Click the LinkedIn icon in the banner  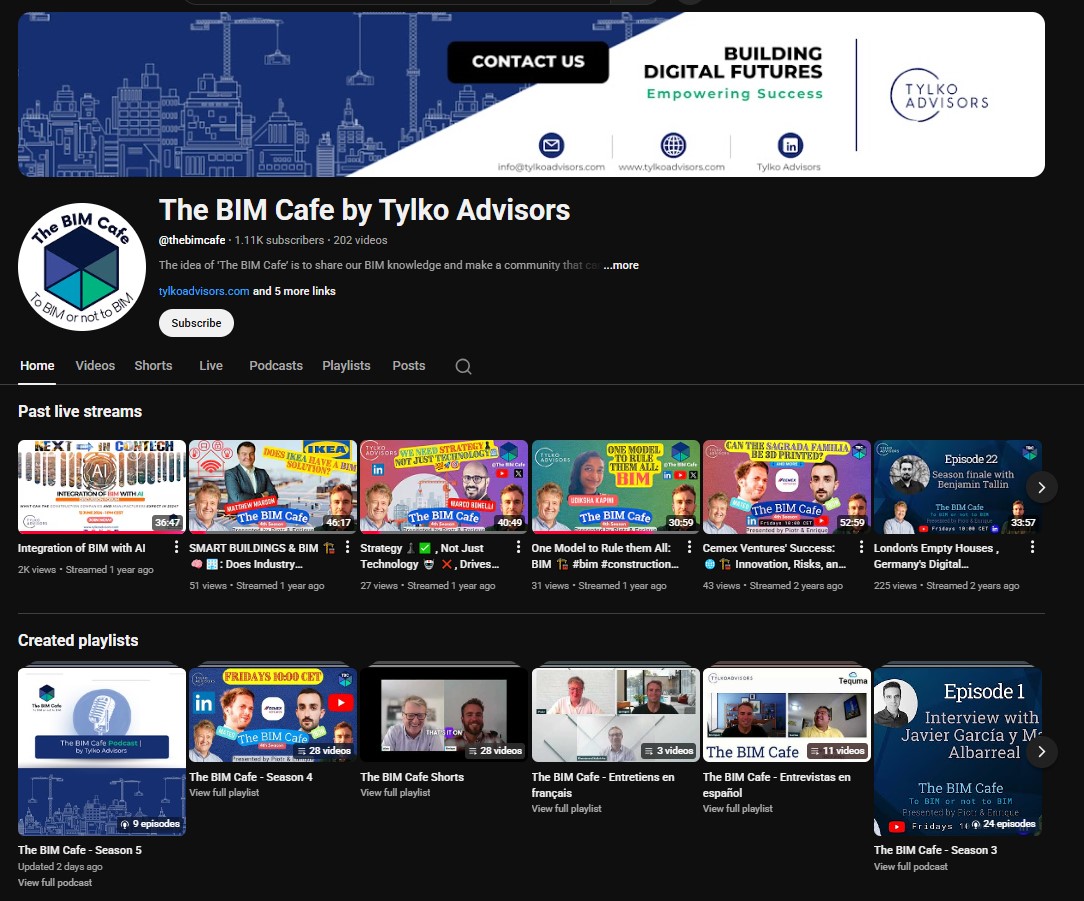click(x=790, y=145)
